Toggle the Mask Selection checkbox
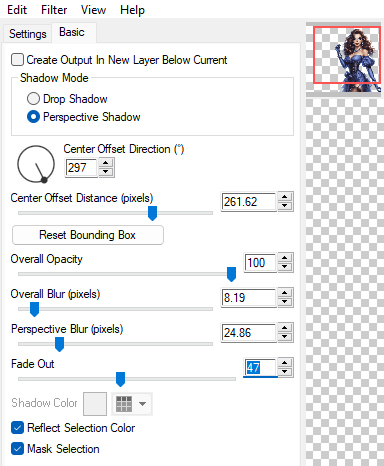Screen dimensions: 384x466 (17, 449)
